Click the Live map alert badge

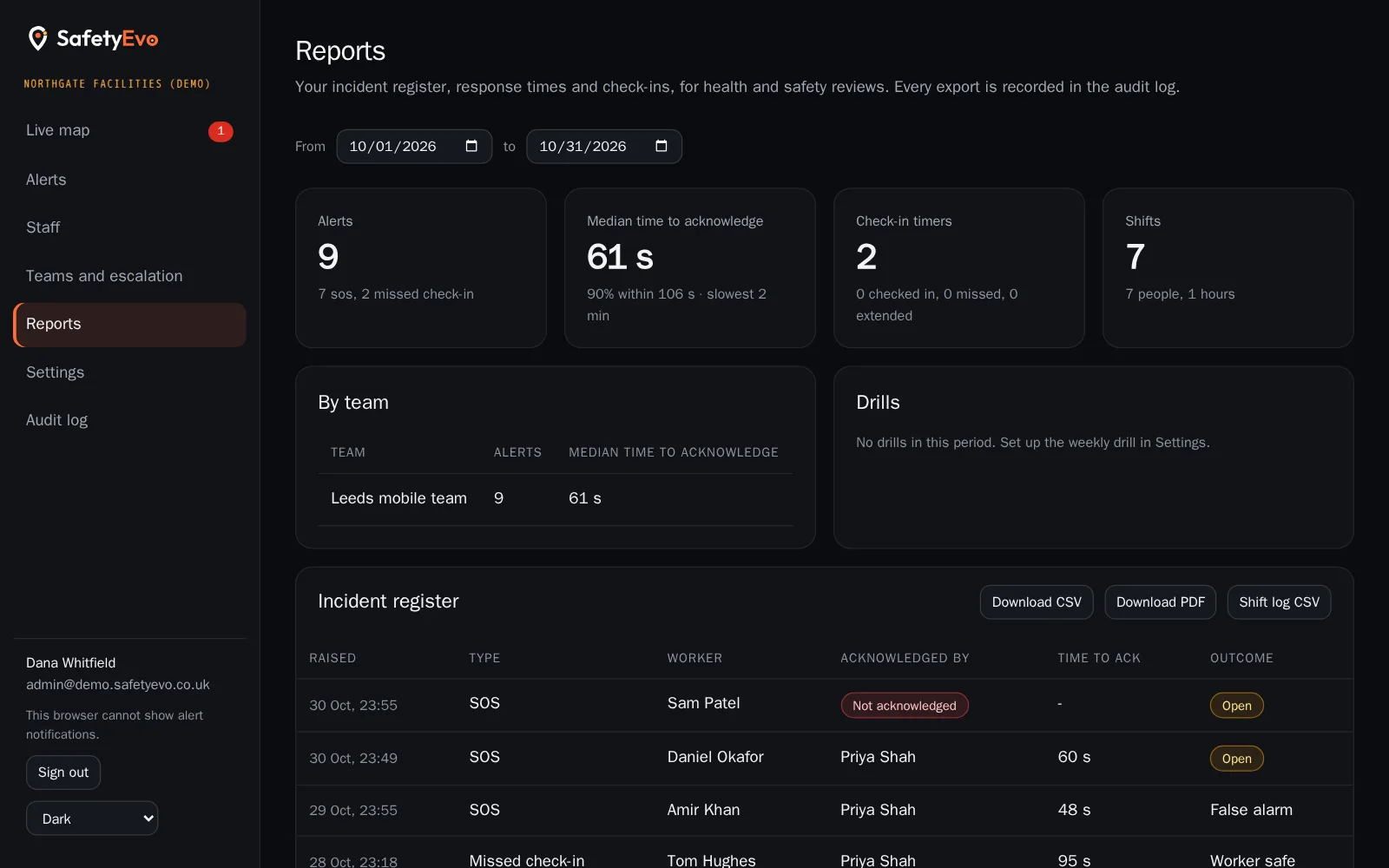click(221, 131)
